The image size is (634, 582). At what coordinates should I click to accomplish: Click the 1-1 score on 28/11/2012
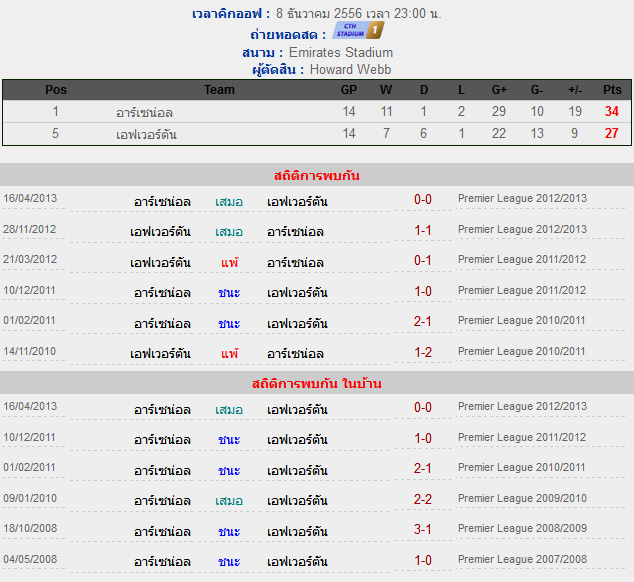coord(423,231)
